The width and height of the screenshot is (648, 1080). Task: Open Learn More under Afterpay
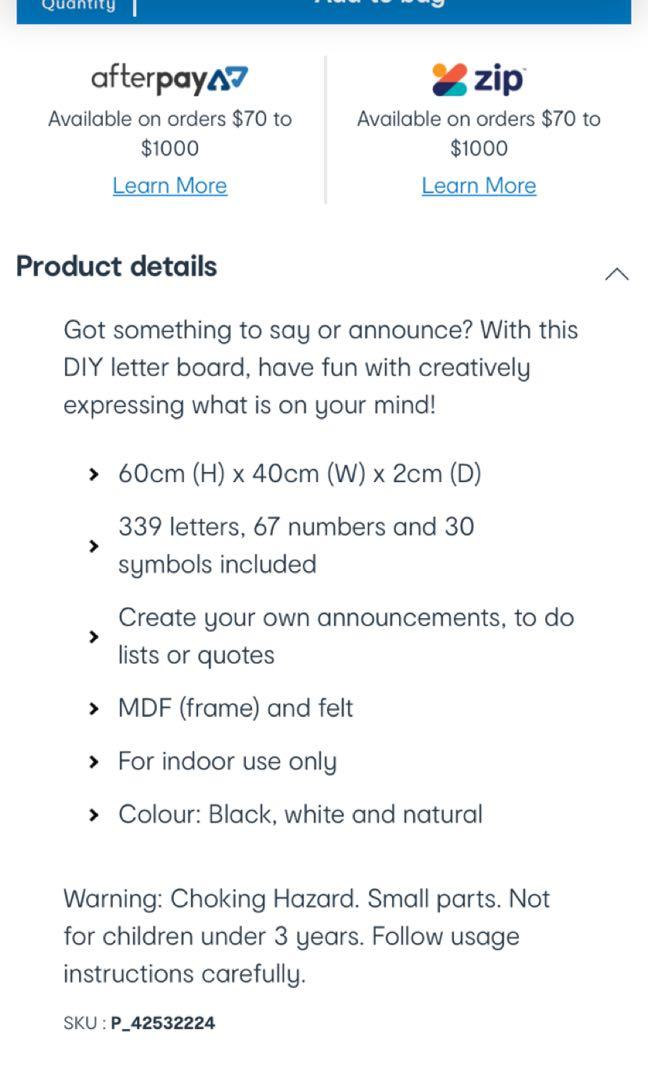point(169,186)
